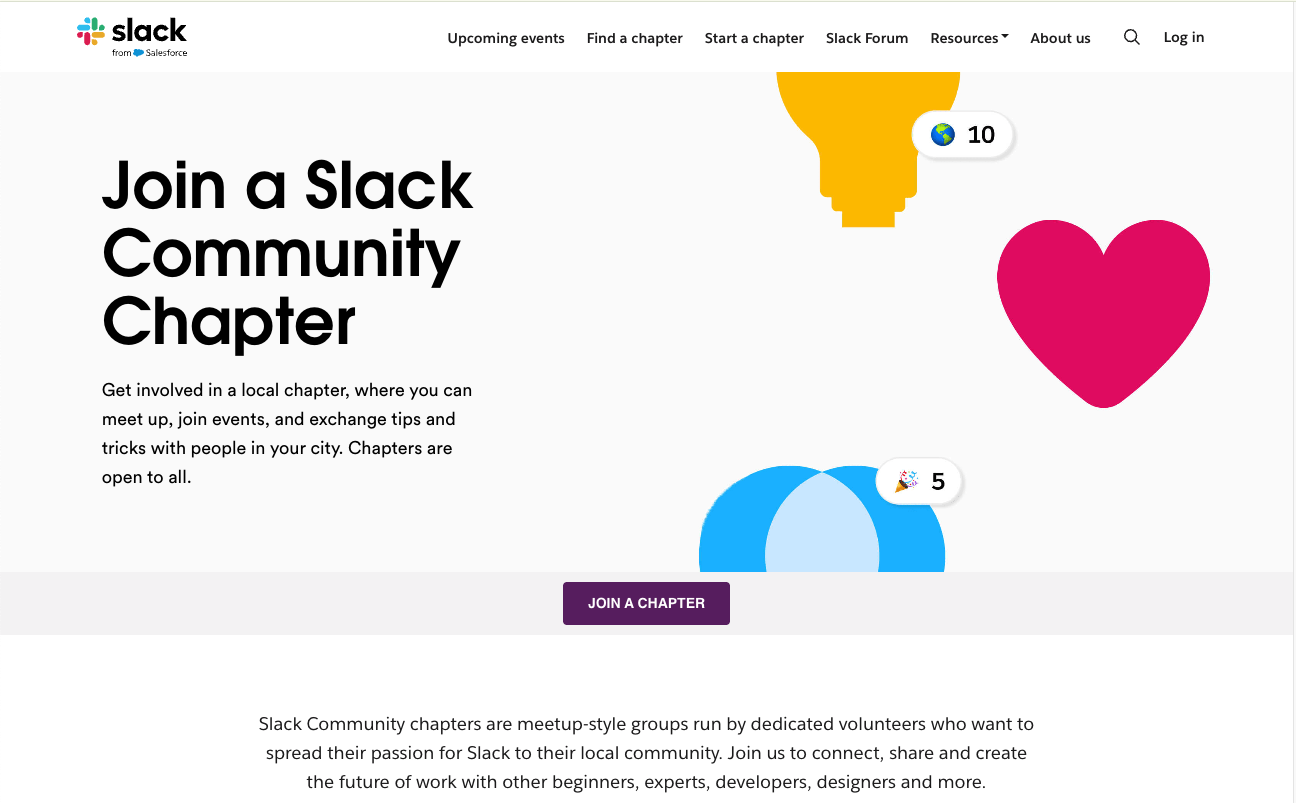1296x803 pixels.
Task: Click the reaction pill showing 5
Action: [x=918, y=481]
